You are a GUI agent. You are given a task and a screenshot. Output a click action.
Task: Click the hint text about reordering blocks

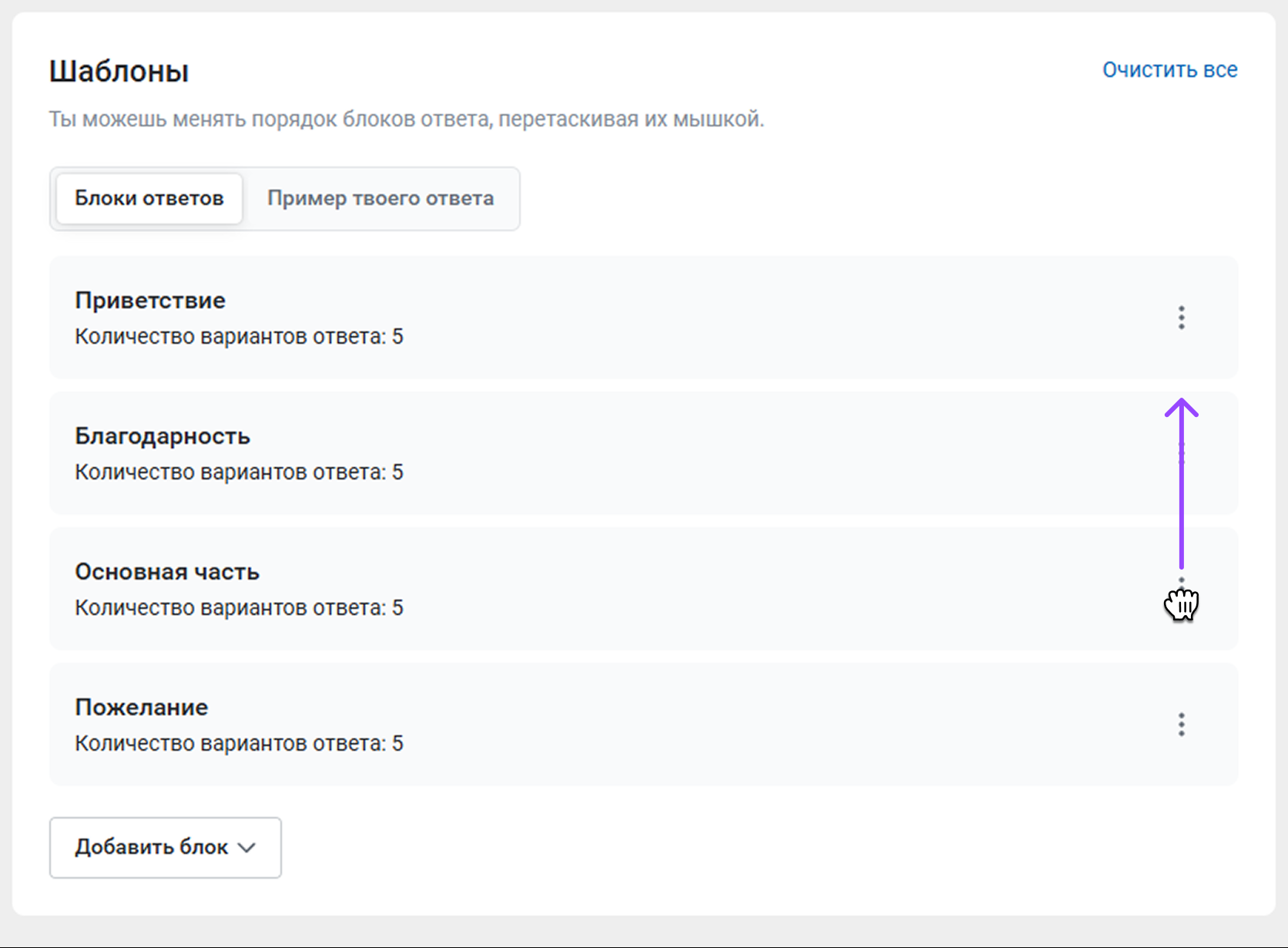407,119
